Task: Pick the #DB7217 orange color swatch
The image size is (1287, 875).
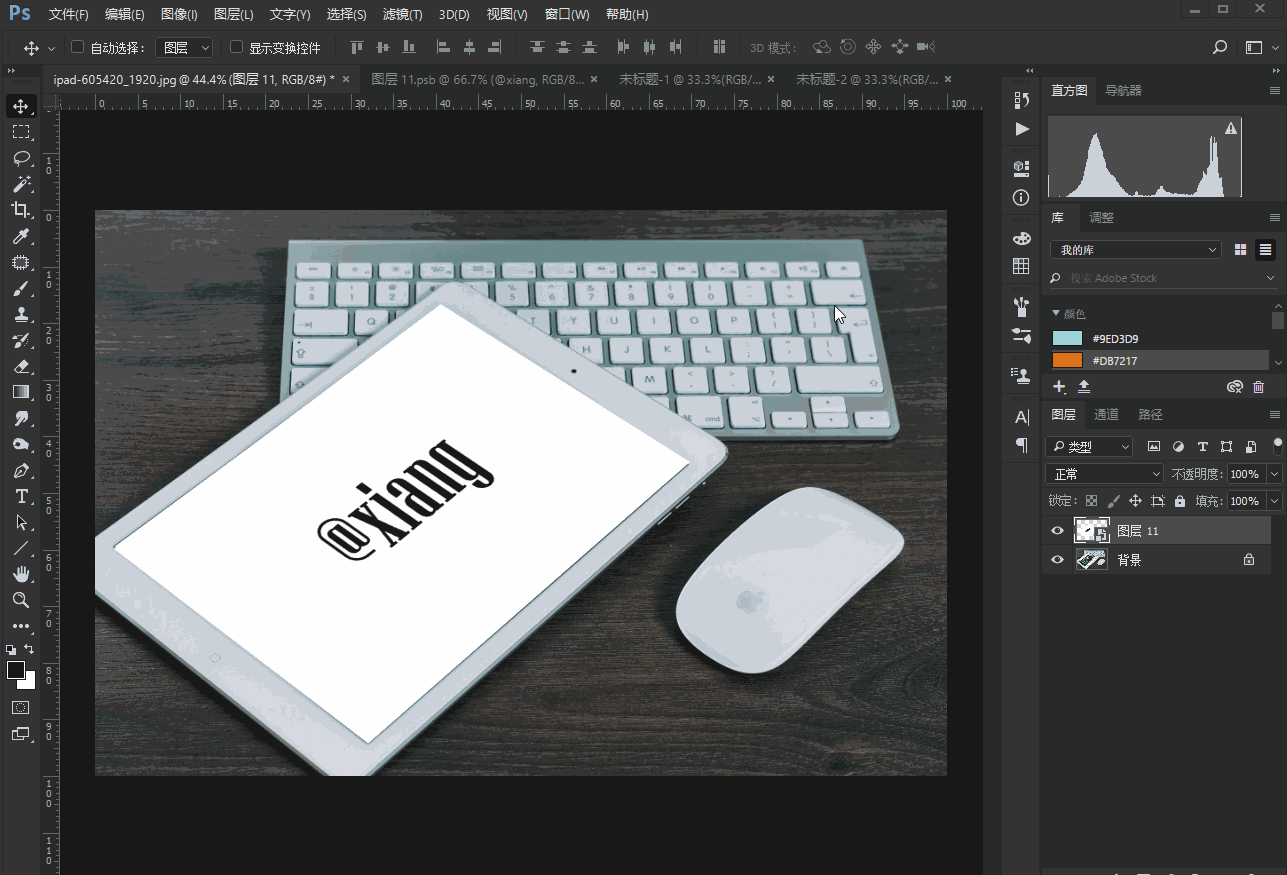Action: pos(1067,361)
